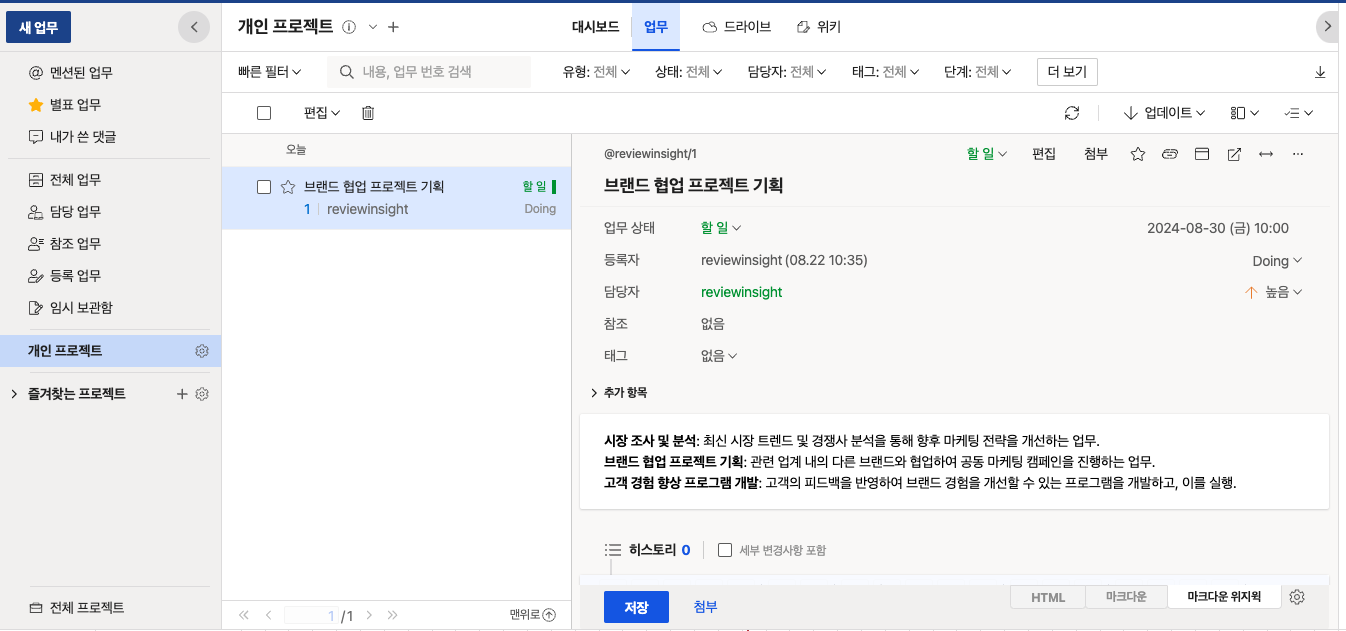Open editor settings gear near 마크다운 위지윅
The image size is (1346, 631).
[1297, 597]
